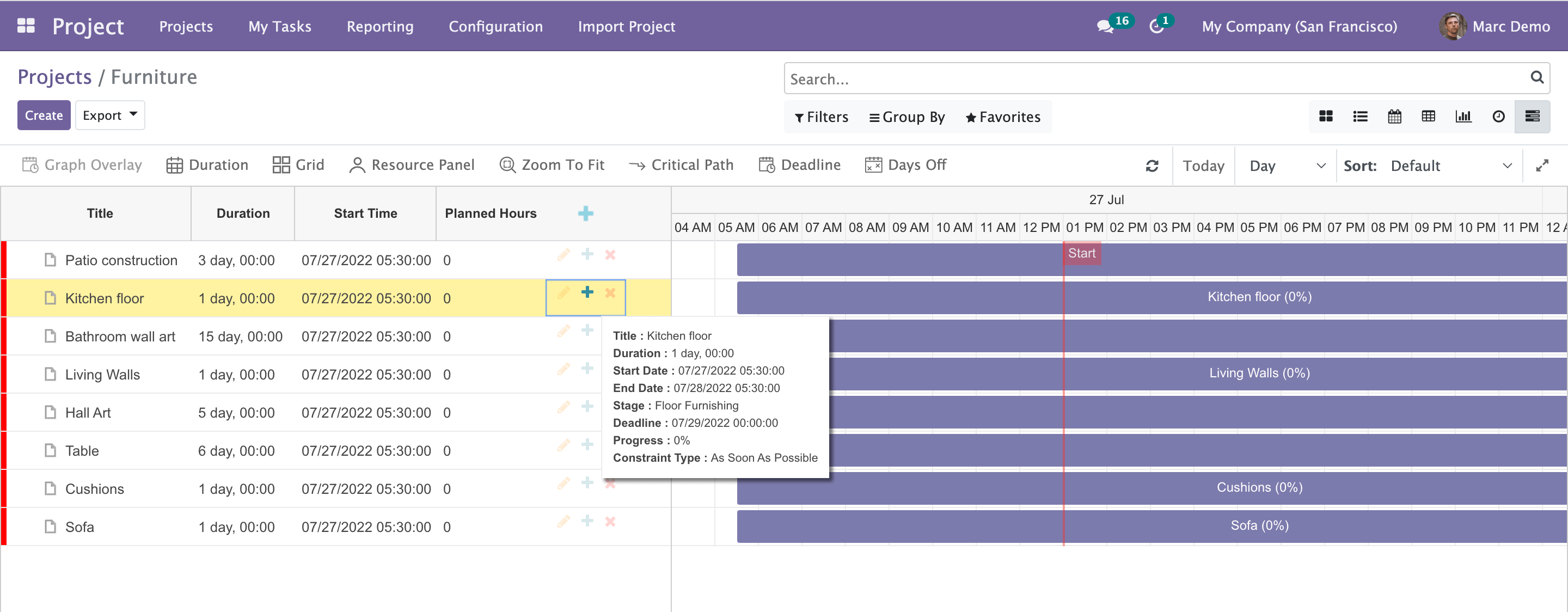Screen dimensions: 1568x612
Task: Switch to the calendar view icon
Action: pyautogui.click(x=1394, y=117)
